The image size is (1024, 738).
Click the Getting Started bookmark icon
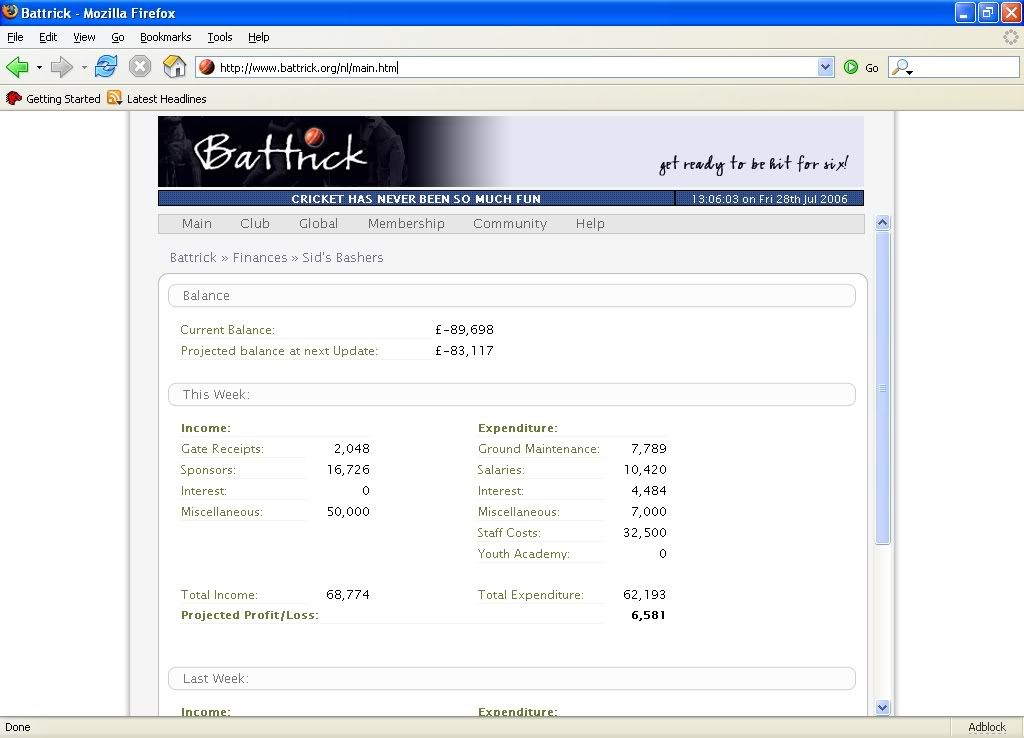14,99
